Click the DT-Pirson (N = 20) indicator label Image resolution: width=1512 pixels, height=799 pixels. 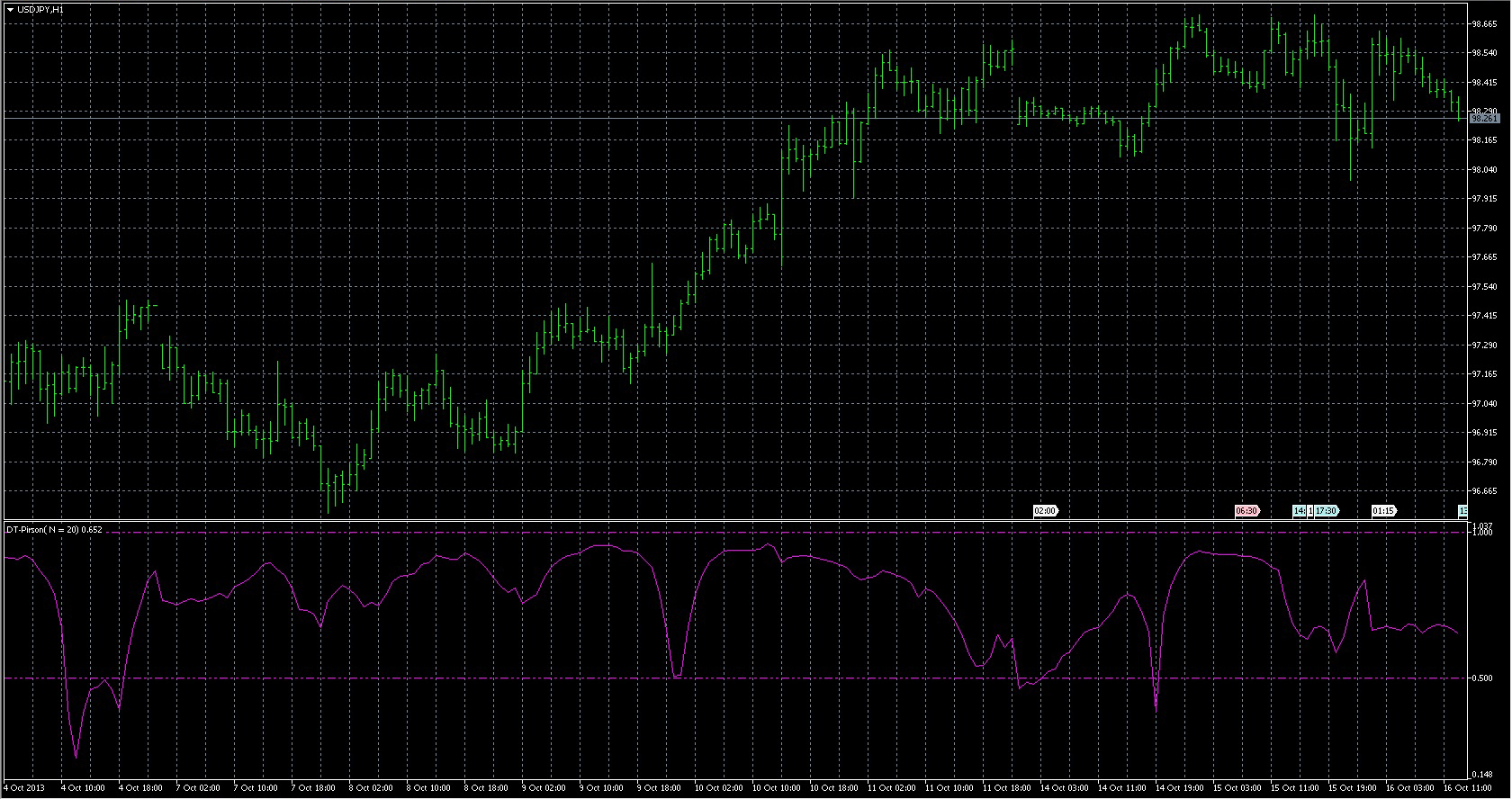point(54,530)
